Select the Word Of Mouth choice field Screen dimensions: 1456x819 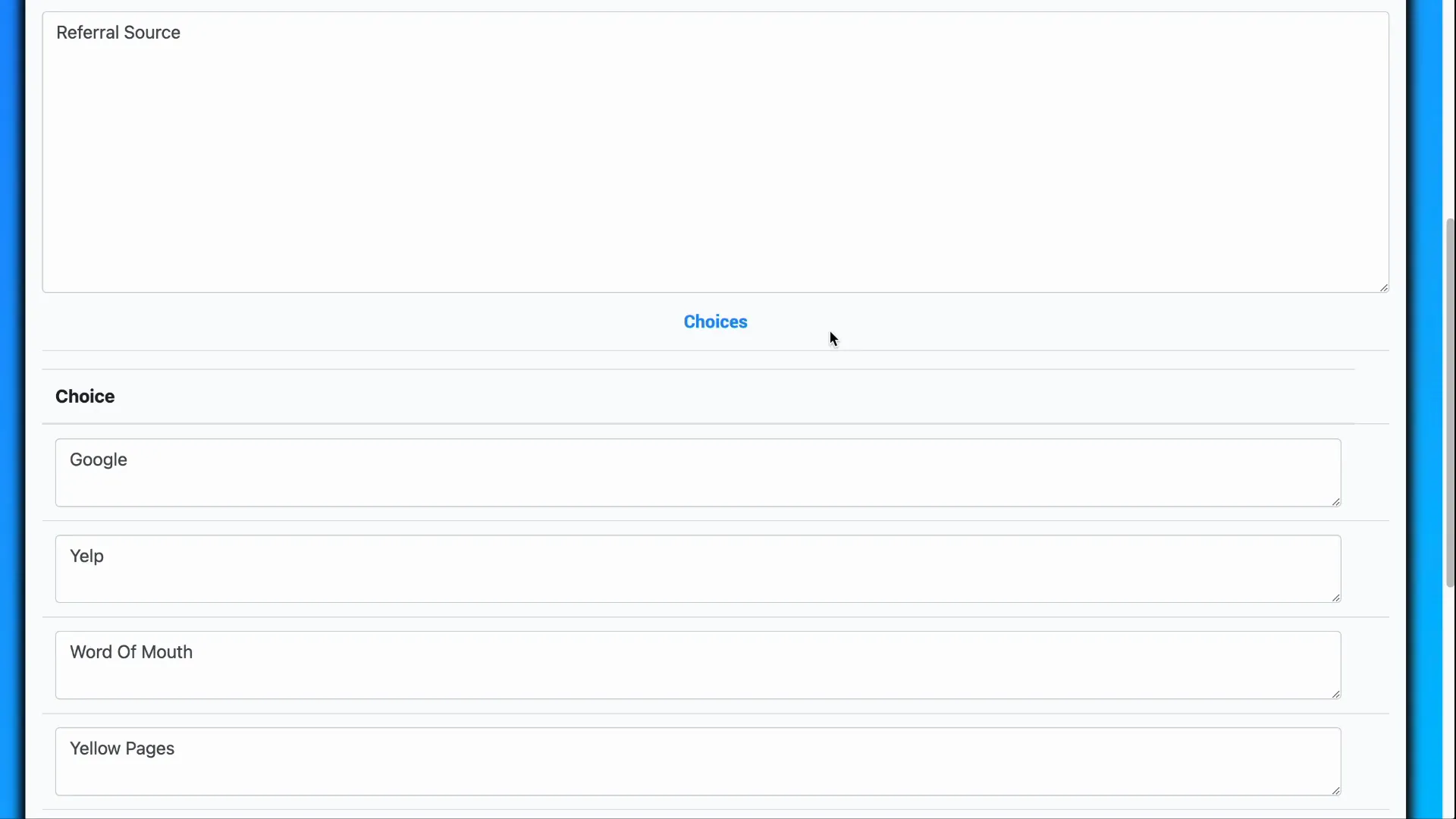click(696, 664)
